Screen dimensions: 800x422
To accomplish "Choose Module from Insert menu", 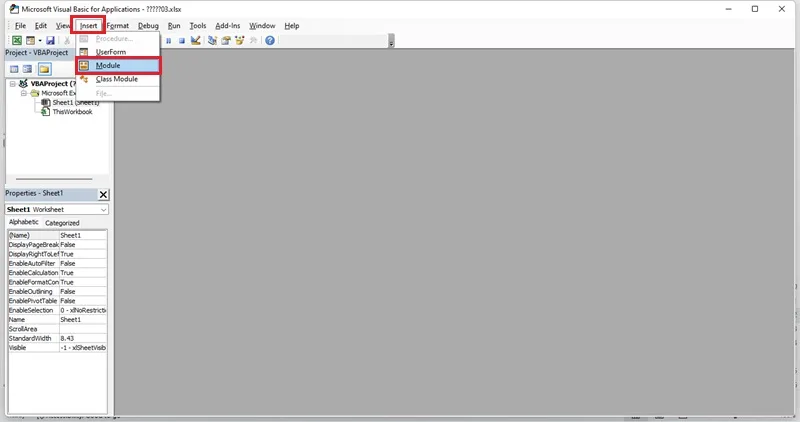I will [118, 65].
